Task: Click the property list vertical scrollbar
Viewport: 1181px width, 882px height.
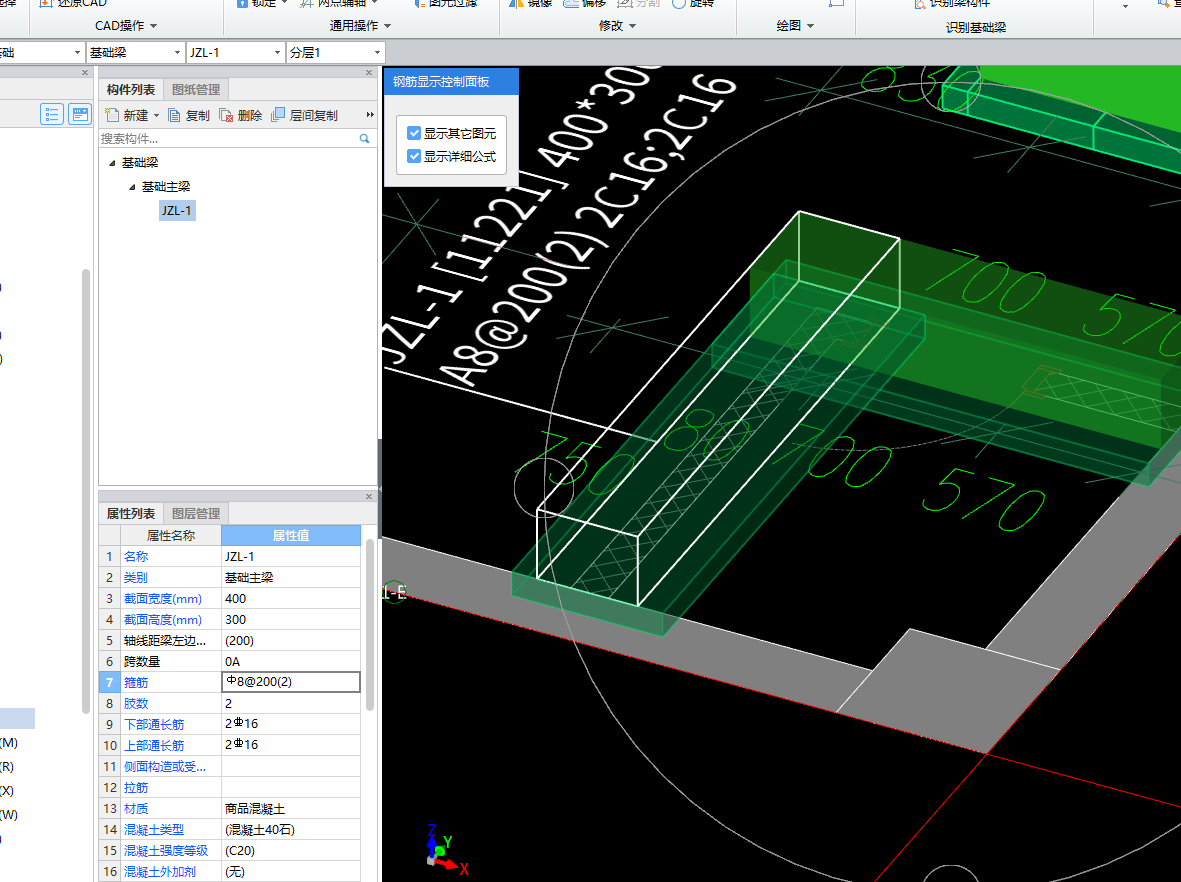Action: point(369,624)
